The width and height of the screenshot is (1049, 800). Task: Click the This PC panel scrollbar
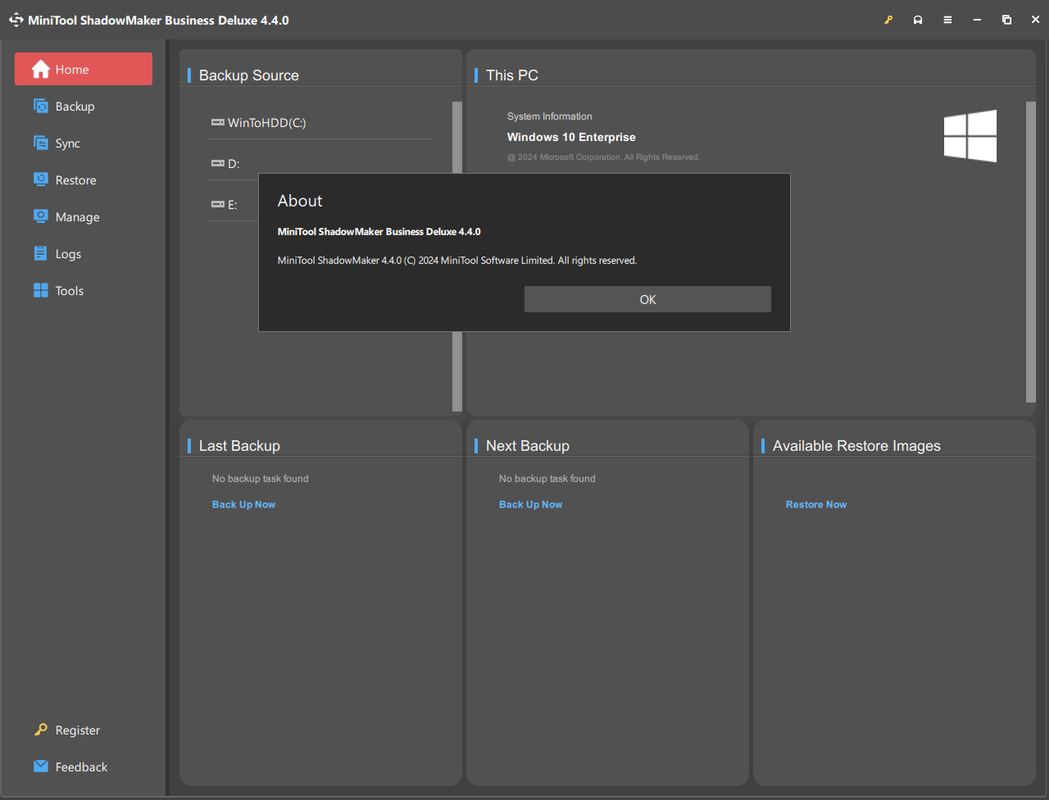pyautogui.click(x=1031, y=252)
